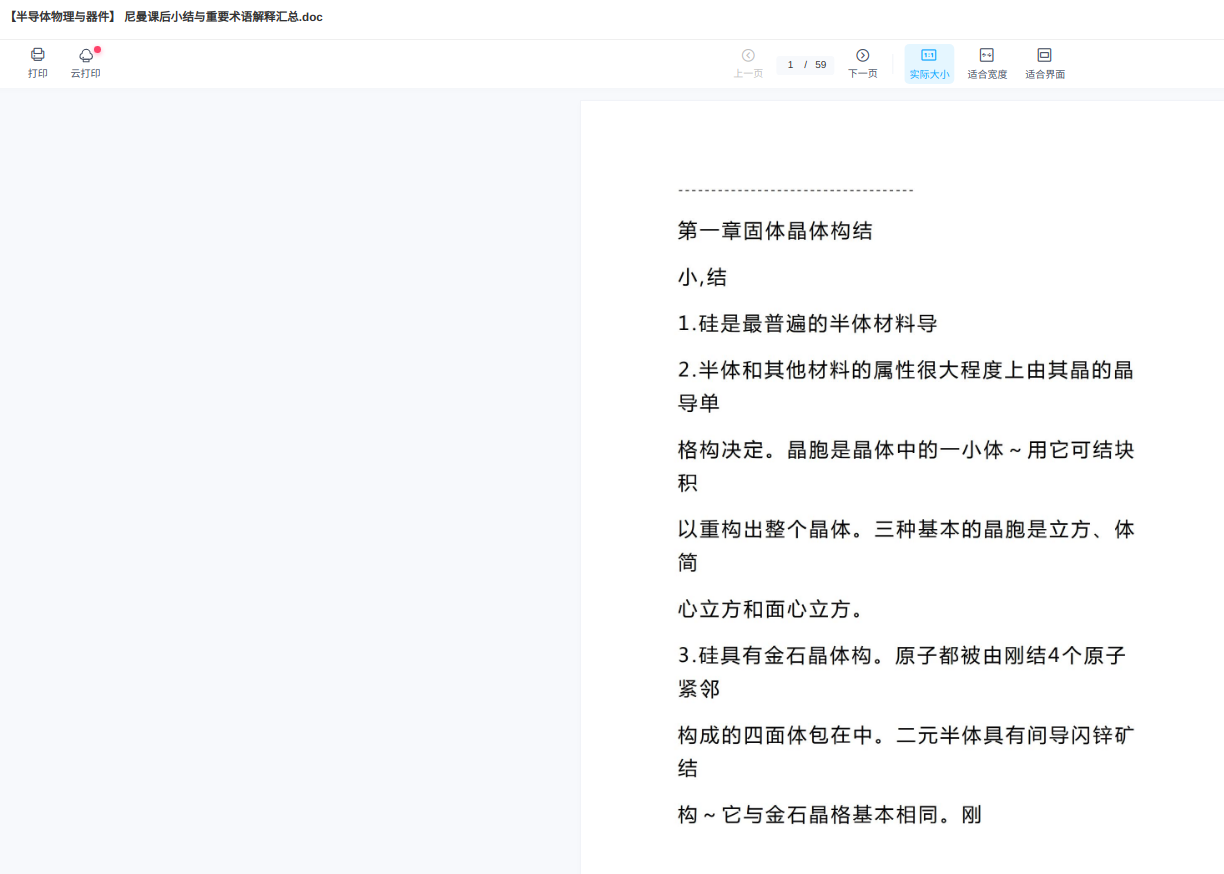Viewport: 1224px width, 874px height.
Task: Go to next page with right arrow
Action: click(862, 56)
